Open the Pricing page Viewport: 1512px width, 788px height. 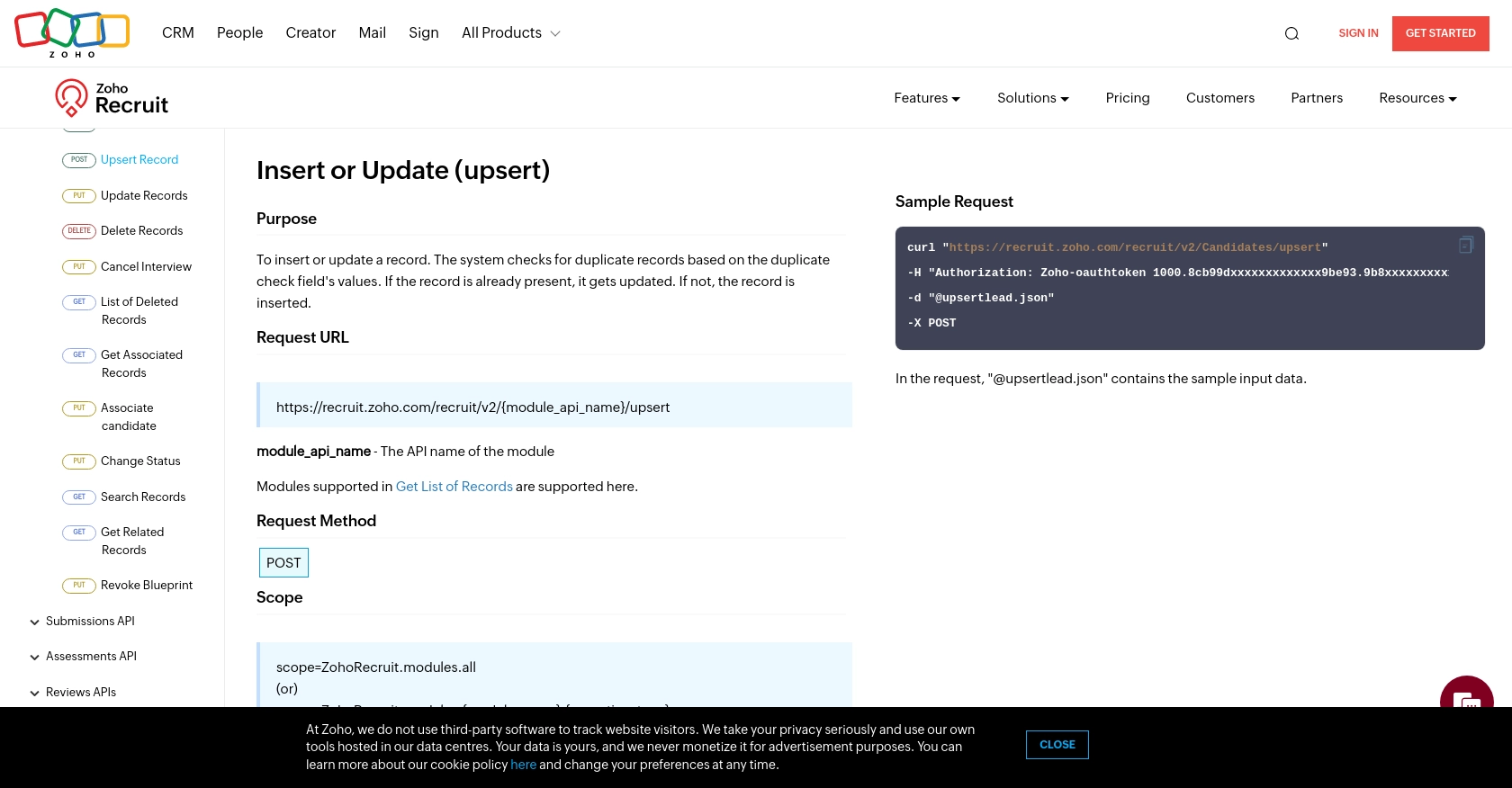point(1128,98)
